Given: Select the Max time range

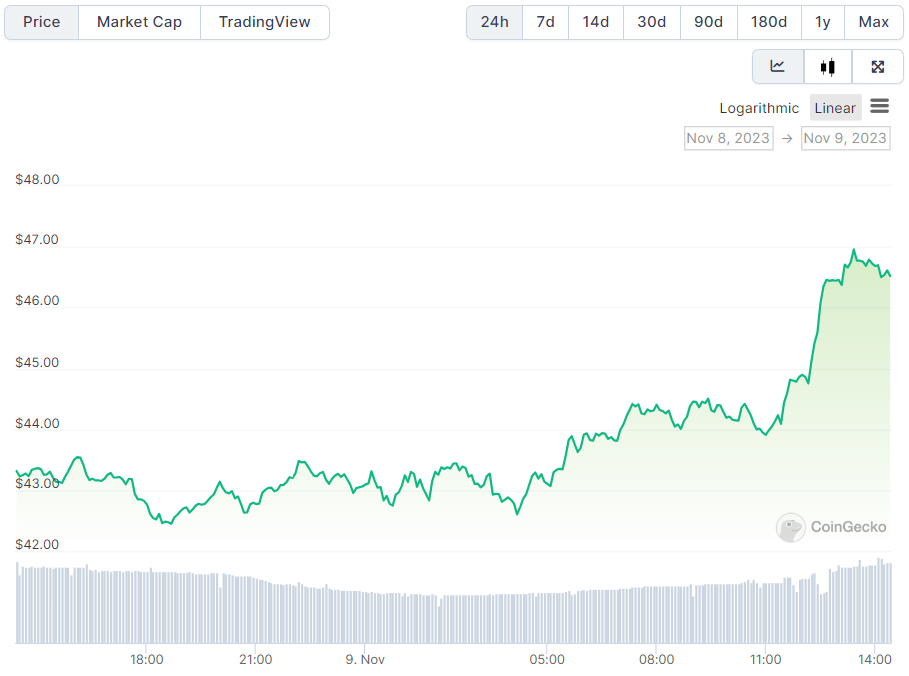Looking at the screenshot, I should click(873, 22).
